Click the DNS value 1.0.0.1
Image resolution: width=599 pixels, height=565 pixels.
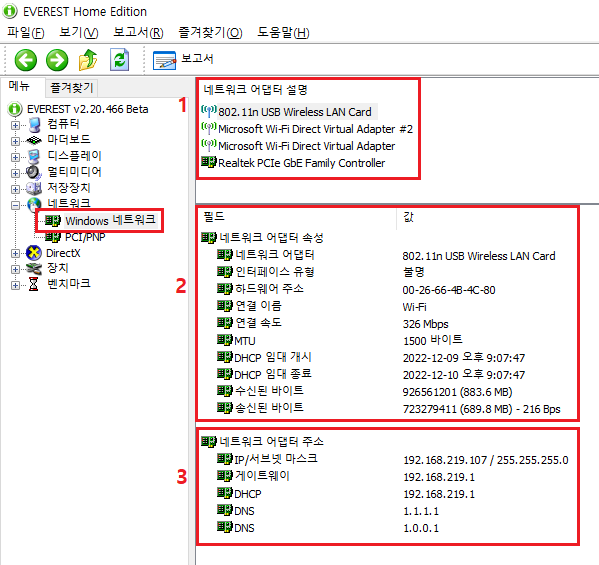421,528
